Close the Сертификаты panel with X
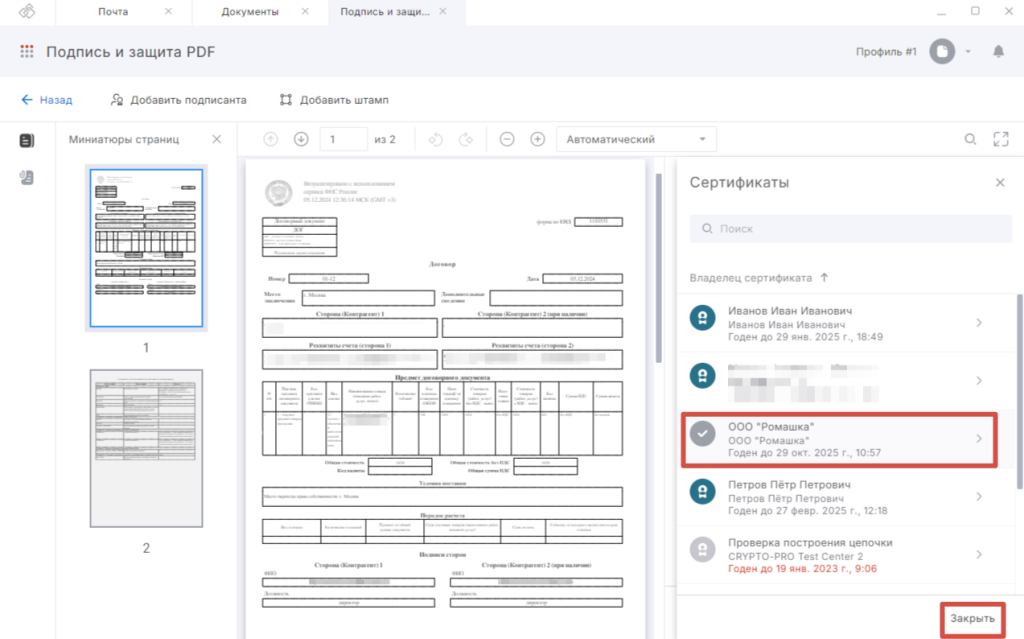Viewport: 1024px width, 639px height. 1000,182
